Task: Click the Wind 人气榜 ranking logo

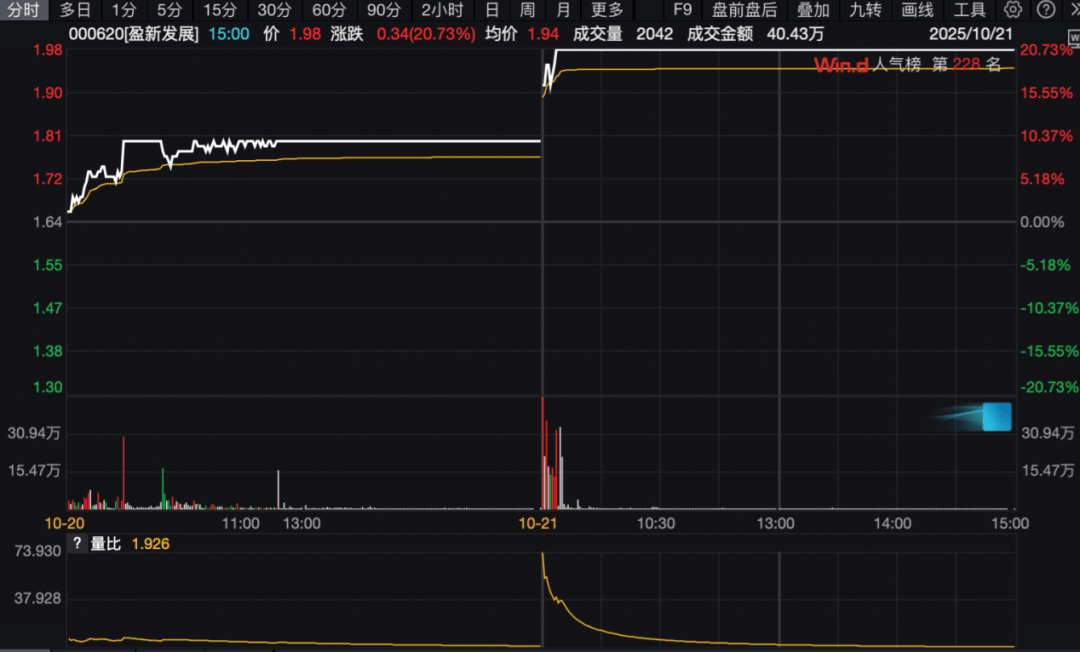Action: pyautogui.click(x=842, y=65)
